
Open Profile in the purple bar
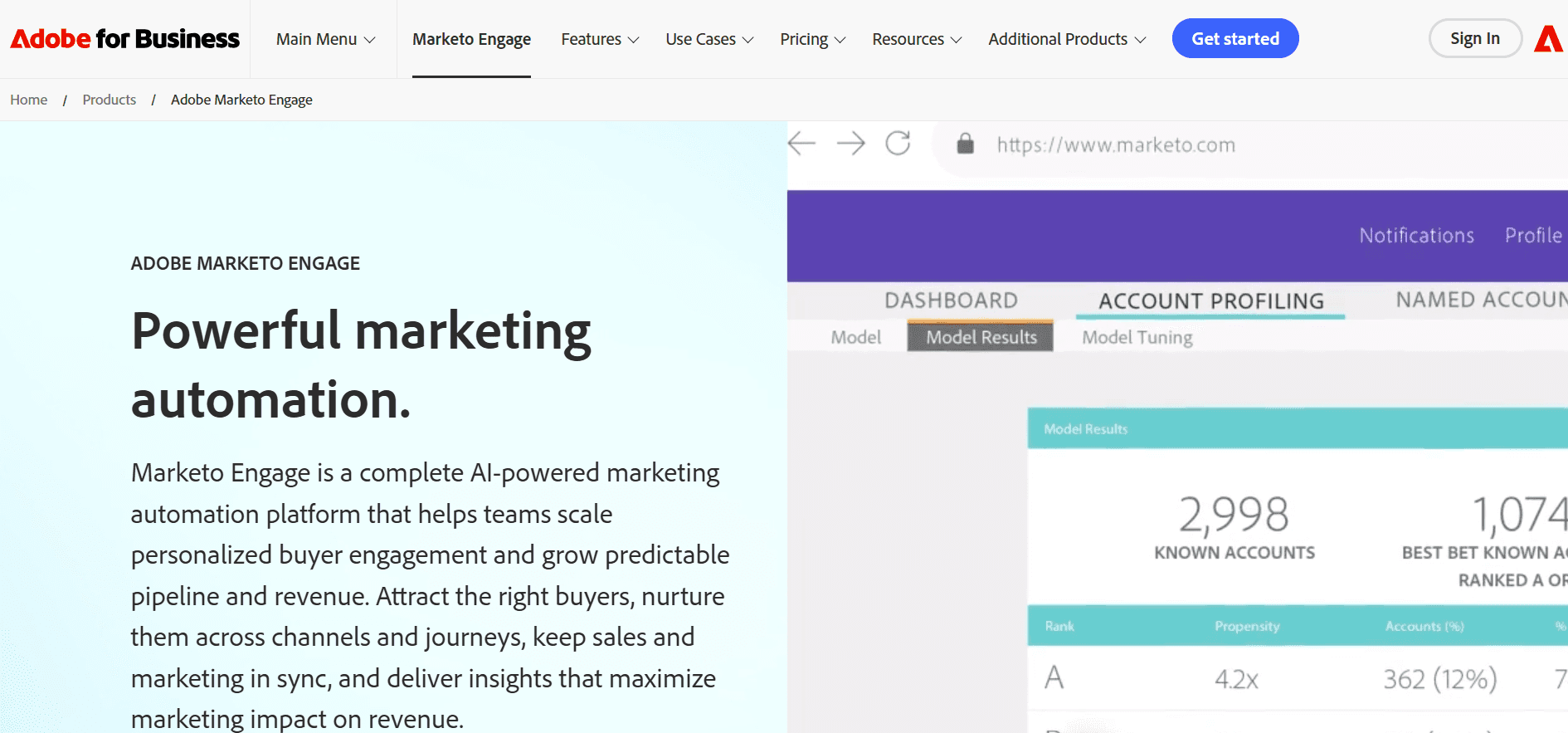1533,236
